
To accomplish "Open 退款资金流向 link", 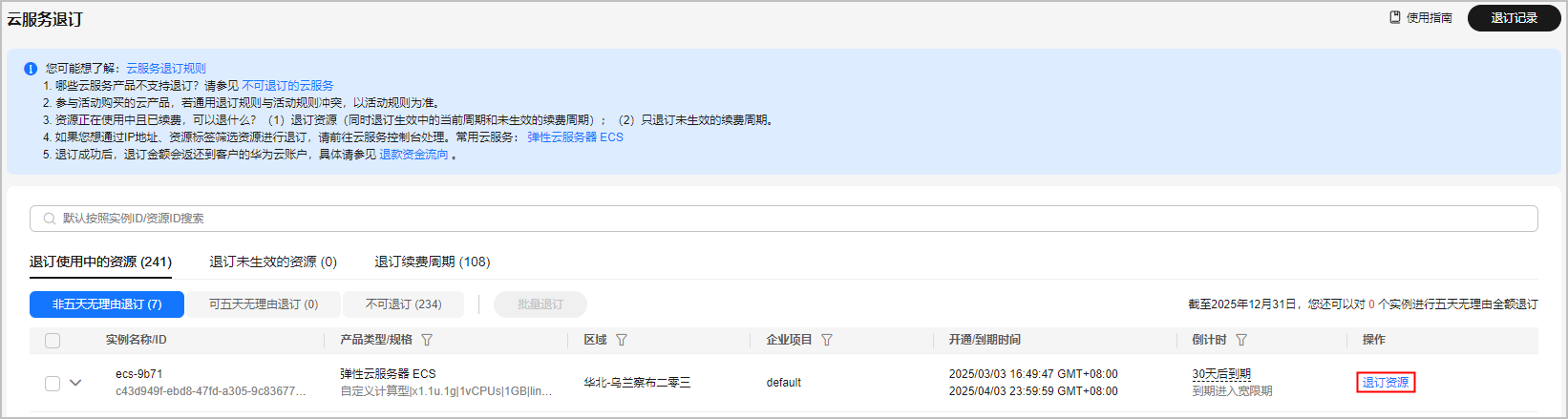I will (413, 155).
